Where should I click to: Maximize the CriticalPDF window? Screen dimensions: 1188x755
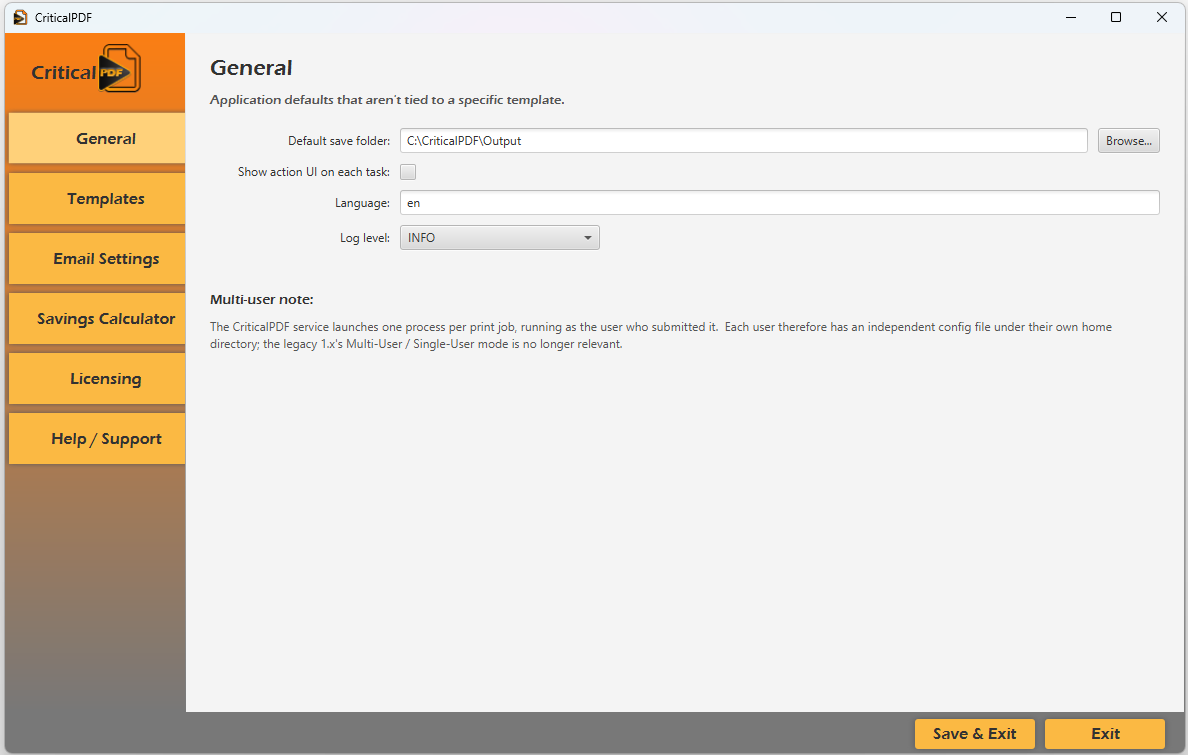click(1116, 17)
